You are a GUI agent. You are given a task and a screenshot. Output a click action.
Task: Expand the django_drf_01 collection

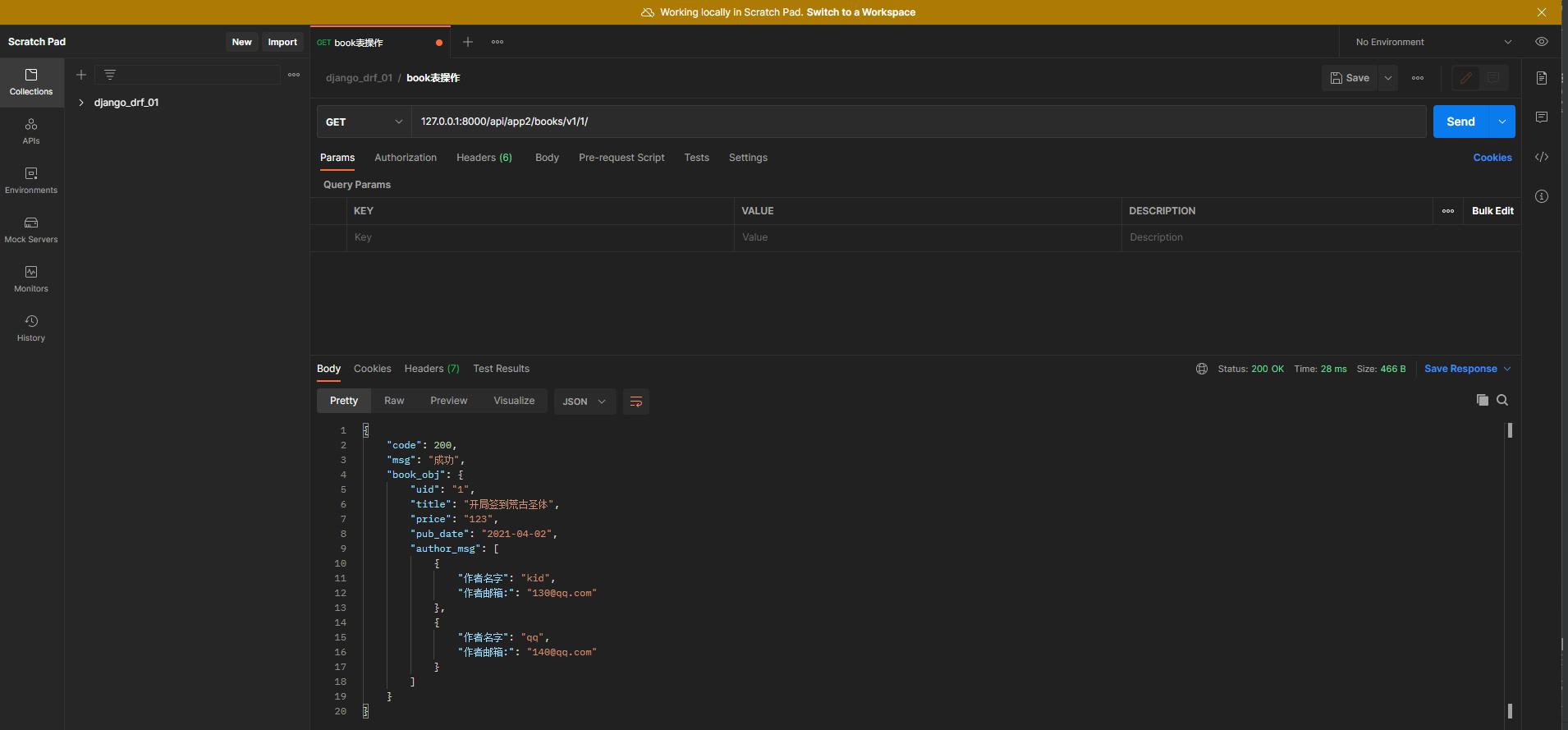coord(81,103)
